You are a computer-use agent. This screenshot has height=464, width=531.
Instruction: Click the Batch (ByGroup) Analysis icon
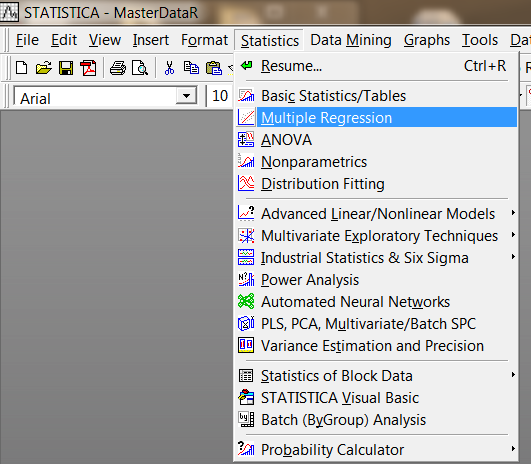coord(246,419)
